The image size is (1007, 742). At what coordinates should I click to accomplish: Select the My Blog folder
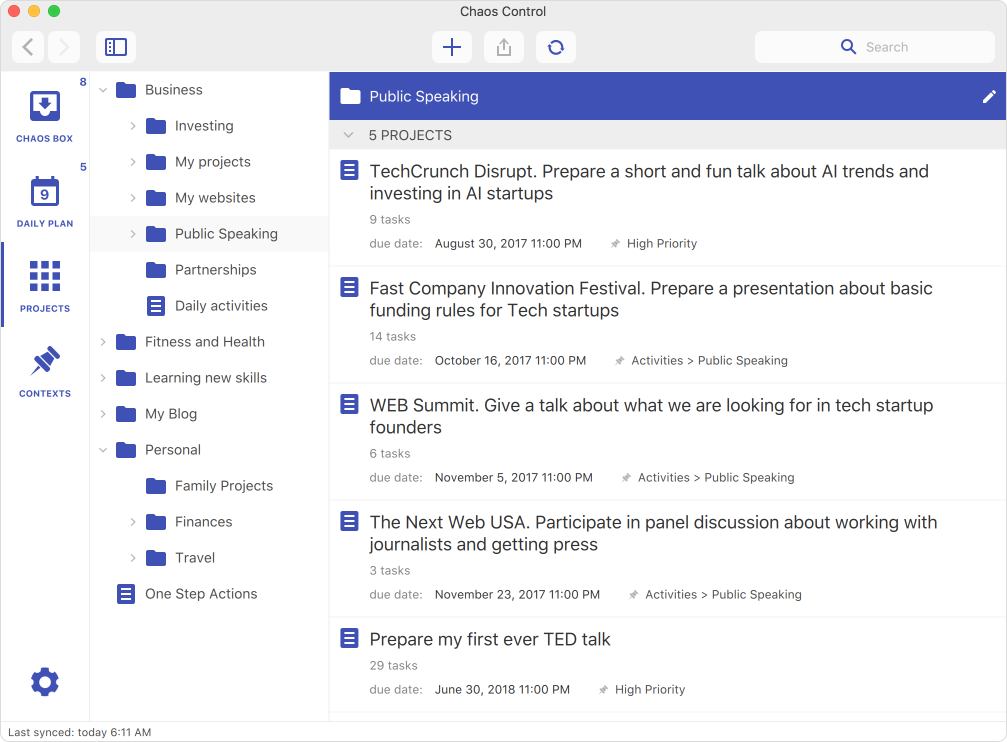click(x=209, y=414)
